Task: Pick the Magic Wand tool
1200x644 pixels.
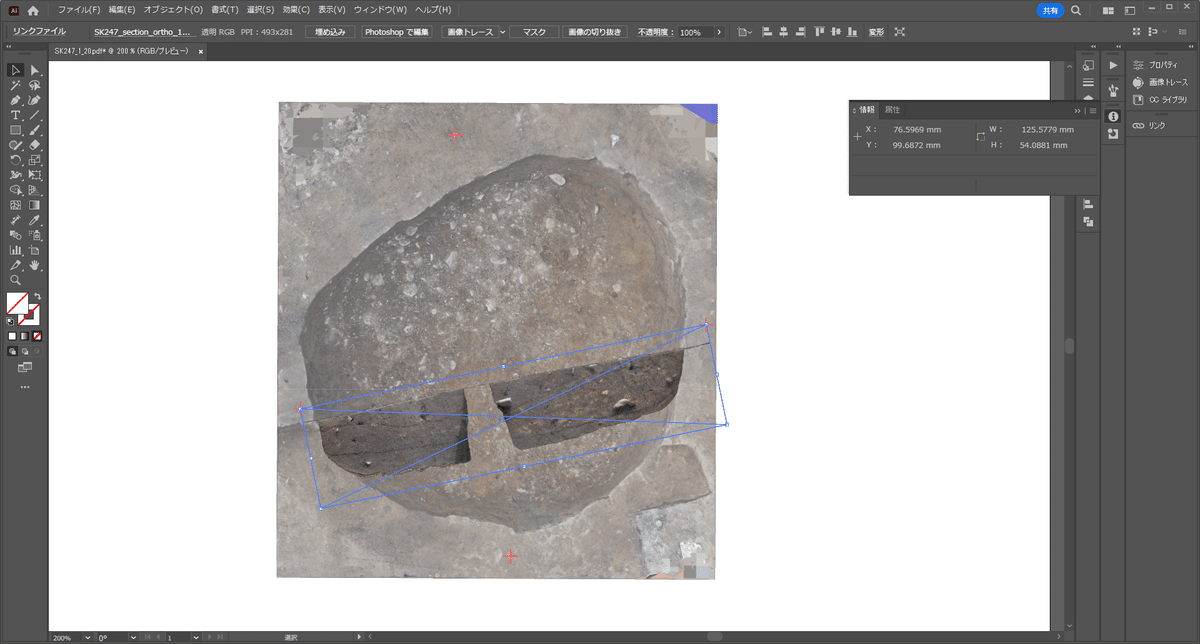Action: tap(16, 85)
